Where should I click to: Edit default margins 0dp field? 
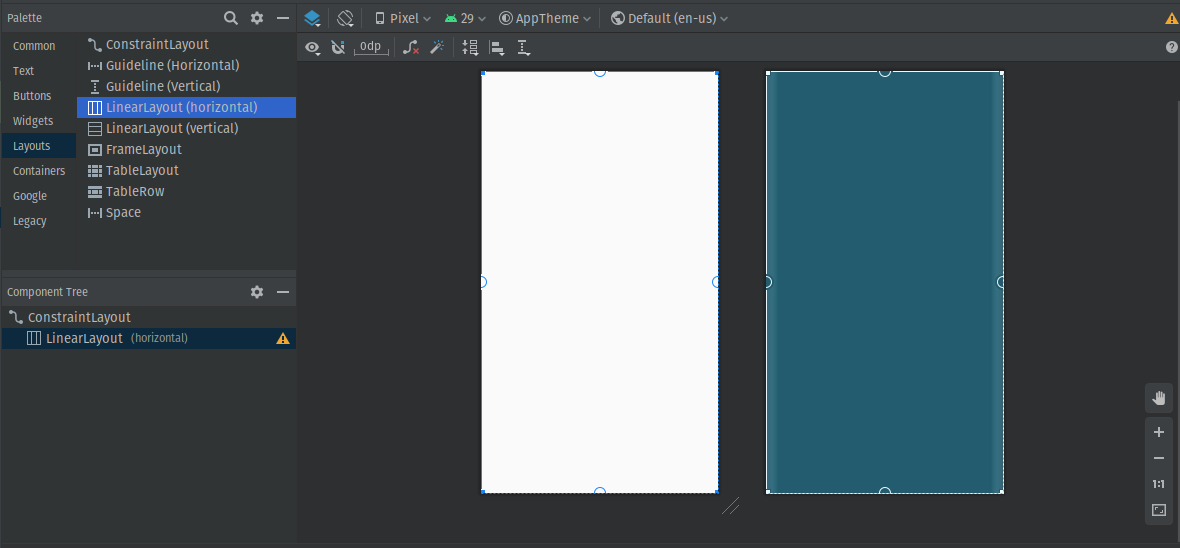click(371, 47)
